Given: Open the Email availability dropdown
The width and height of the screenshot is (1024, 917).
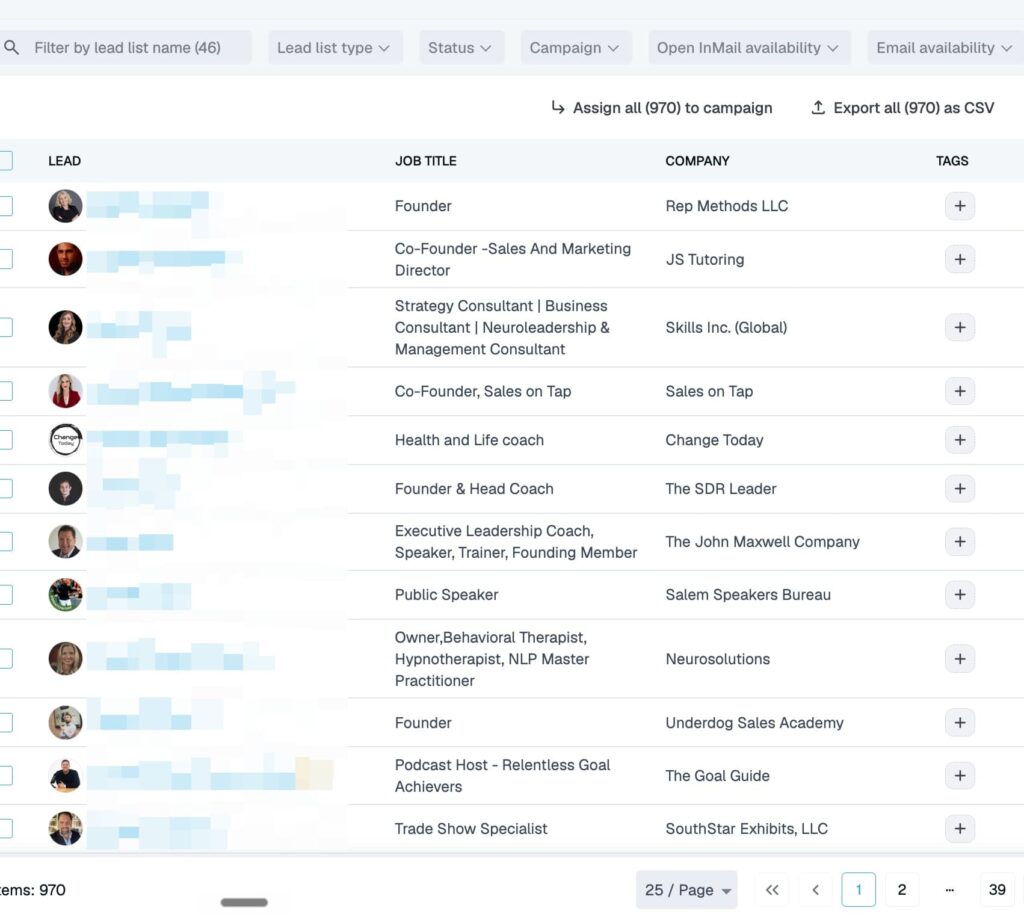Looking at the screenshot, I should pyautogui.click(x=945, y=48).
